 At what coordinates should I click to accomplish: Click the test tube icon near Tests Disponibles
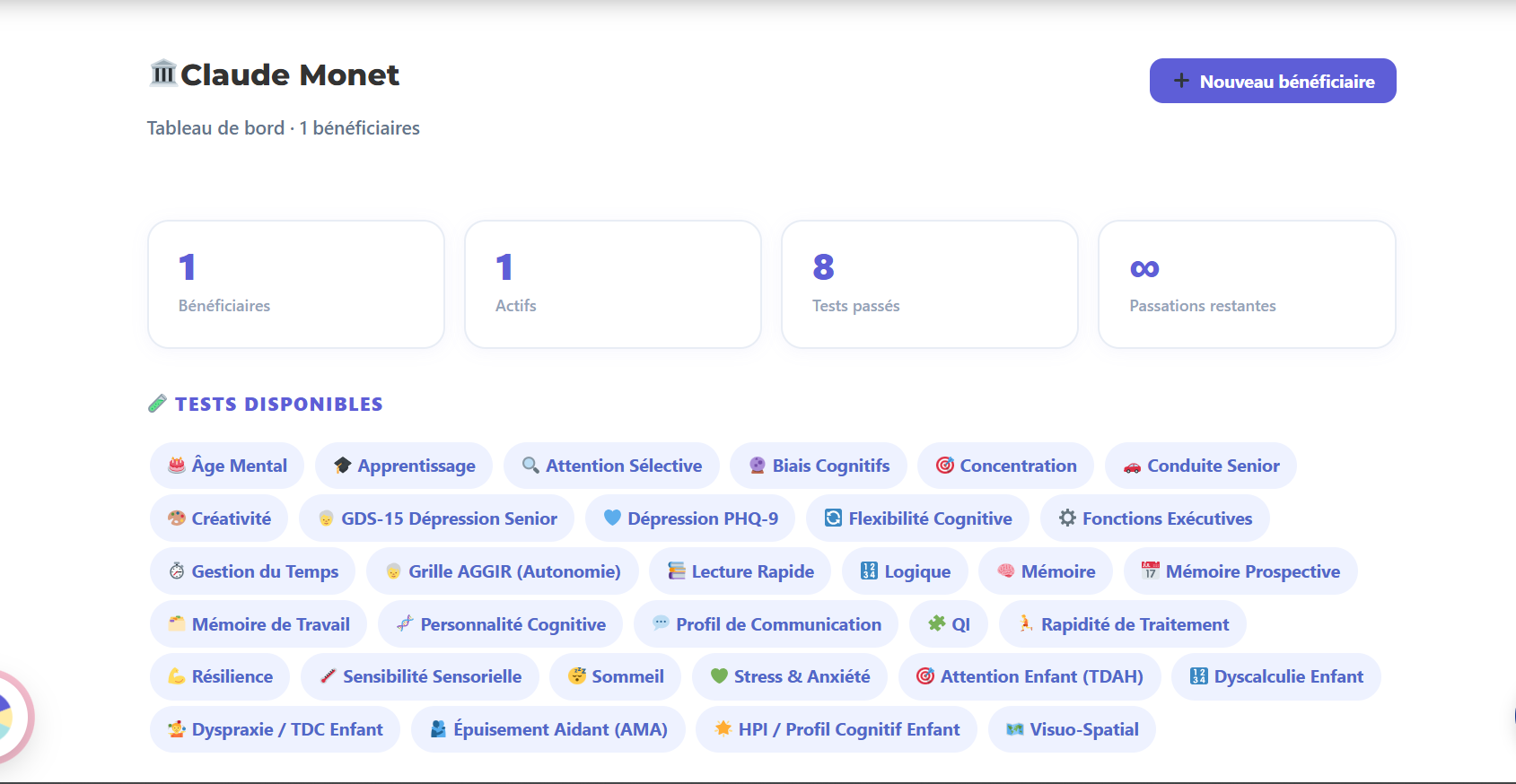click(157, 404)
